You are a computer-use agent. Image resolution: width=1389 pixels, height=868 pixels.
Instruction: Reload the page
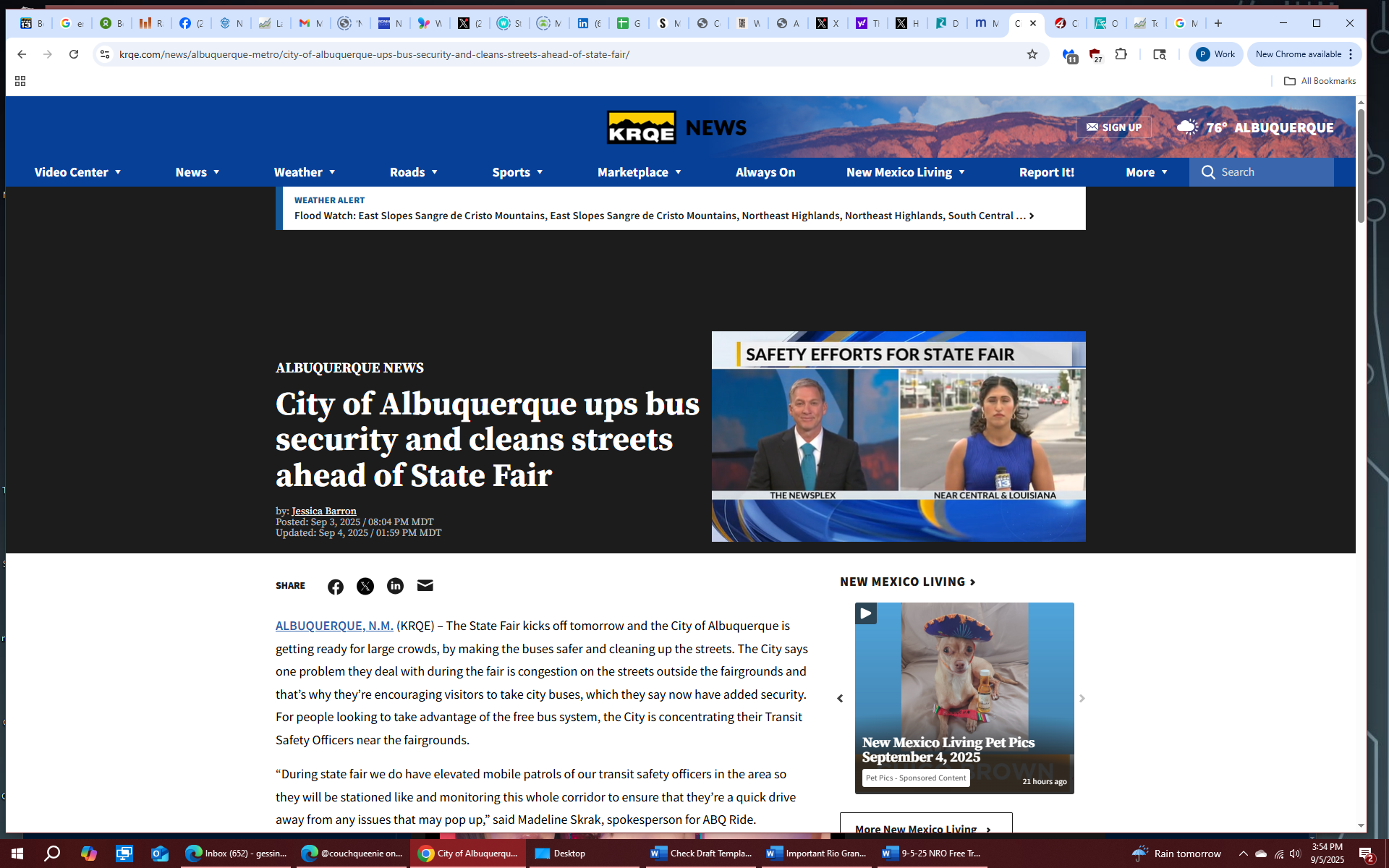74,54
